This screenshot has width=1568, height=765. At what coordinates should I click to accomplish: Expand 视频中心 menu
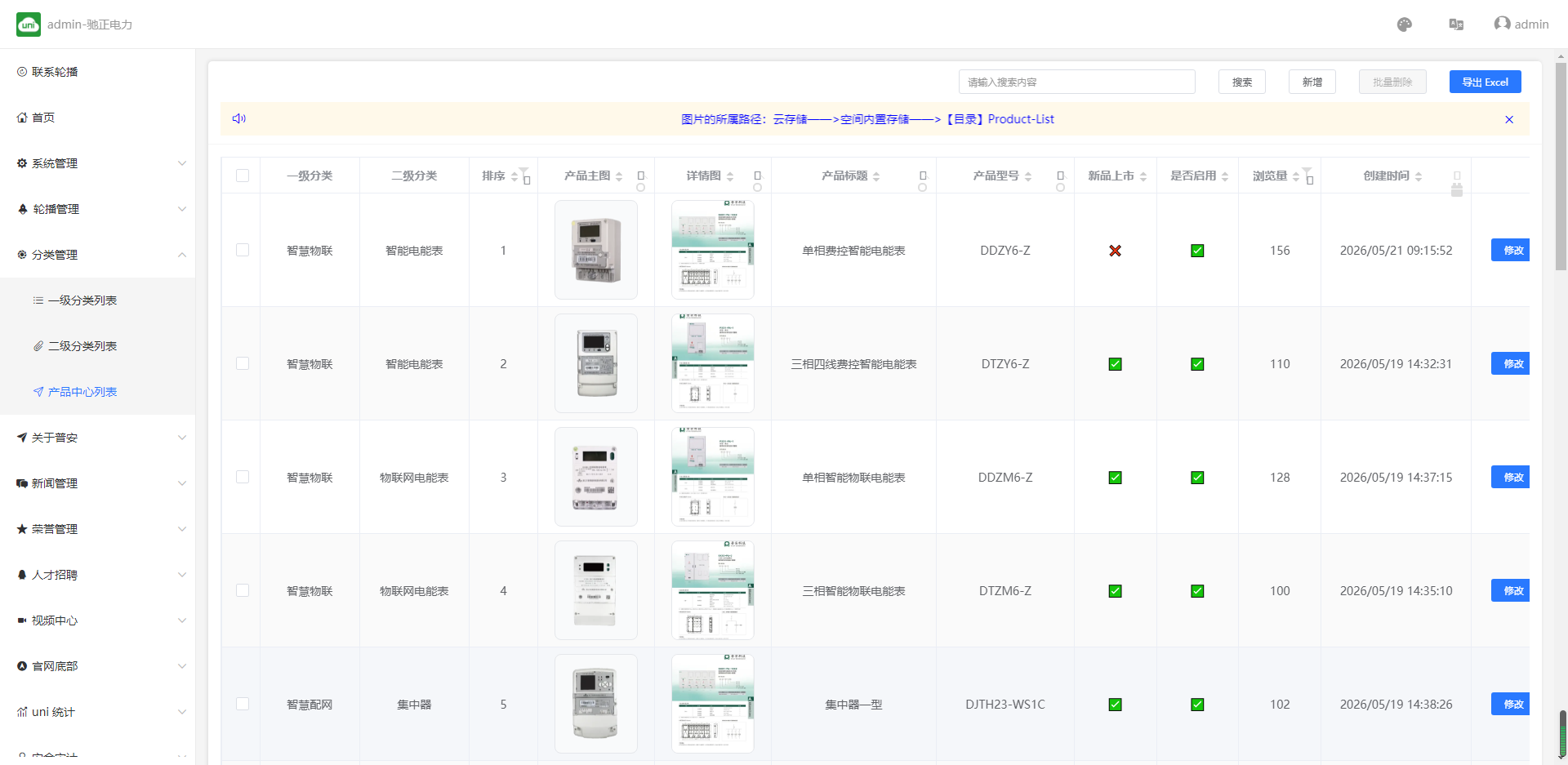[98, 620]
